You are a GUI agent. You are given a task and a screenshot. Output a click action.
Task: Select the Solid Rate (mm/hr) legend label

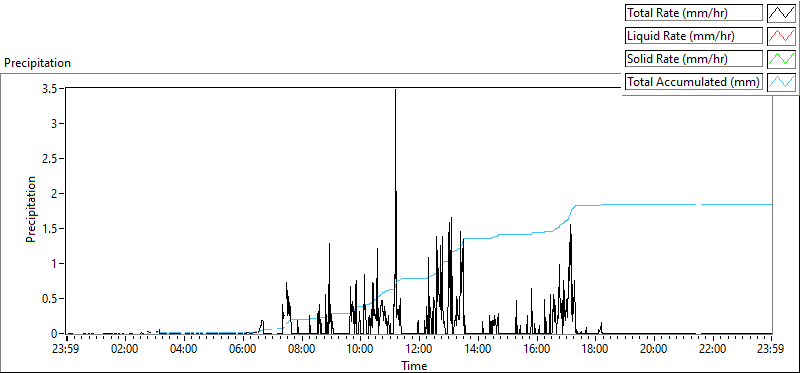(x=694, y=59)
